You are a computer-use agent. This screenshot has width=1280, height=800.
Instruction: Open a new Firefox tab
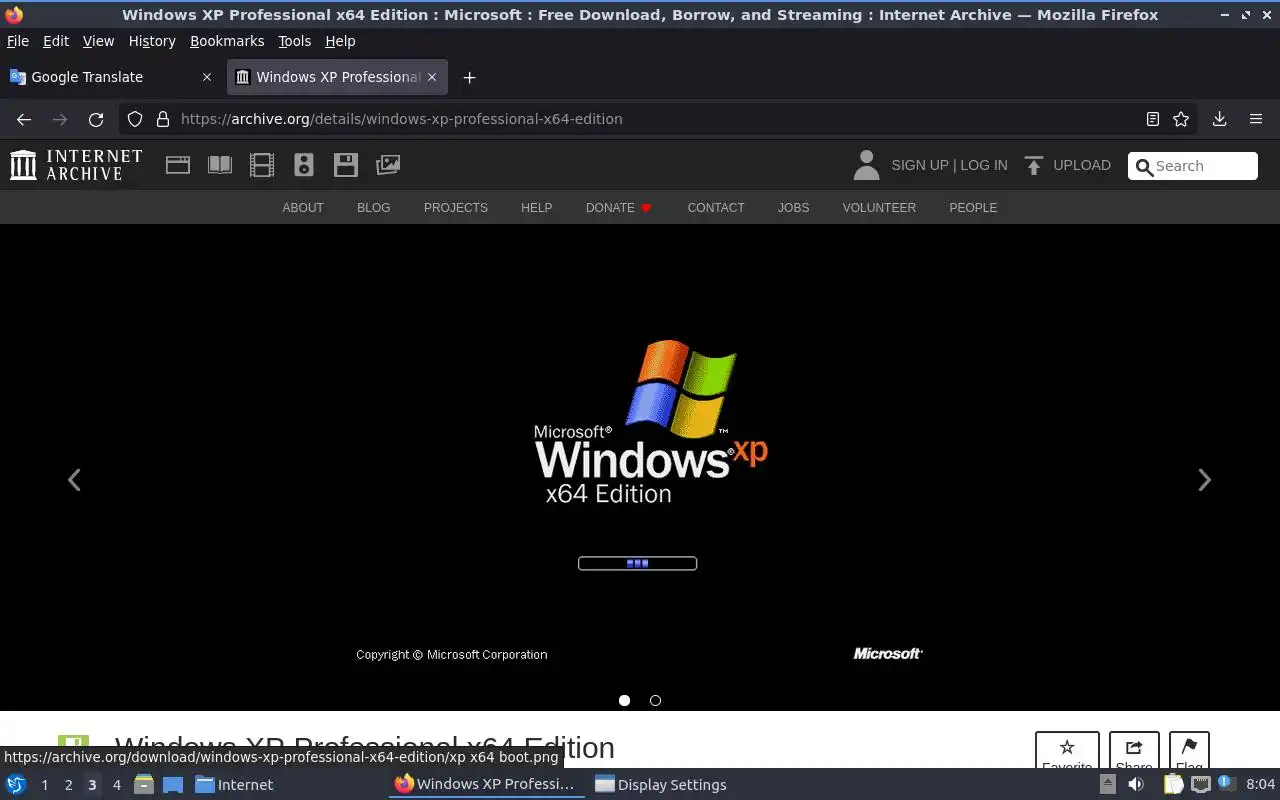pos(469,77)
